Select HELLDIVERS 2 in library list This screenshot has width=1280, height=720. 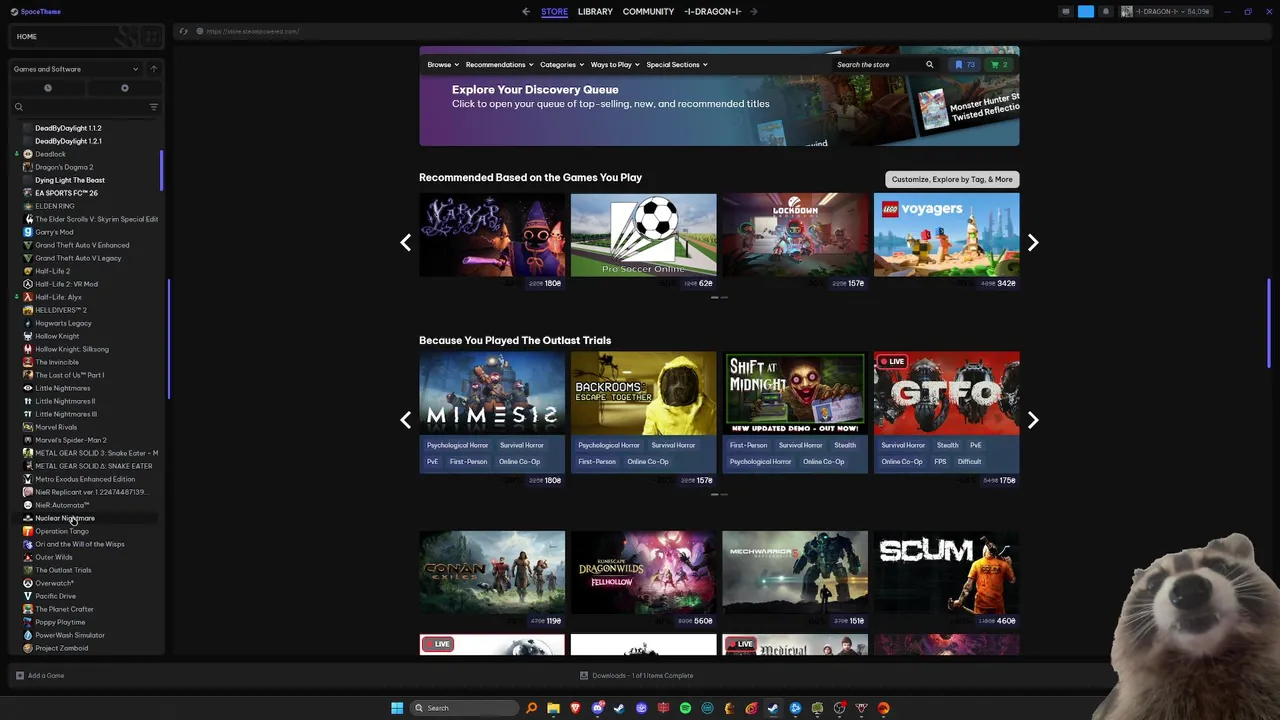[x=61, y=310]
